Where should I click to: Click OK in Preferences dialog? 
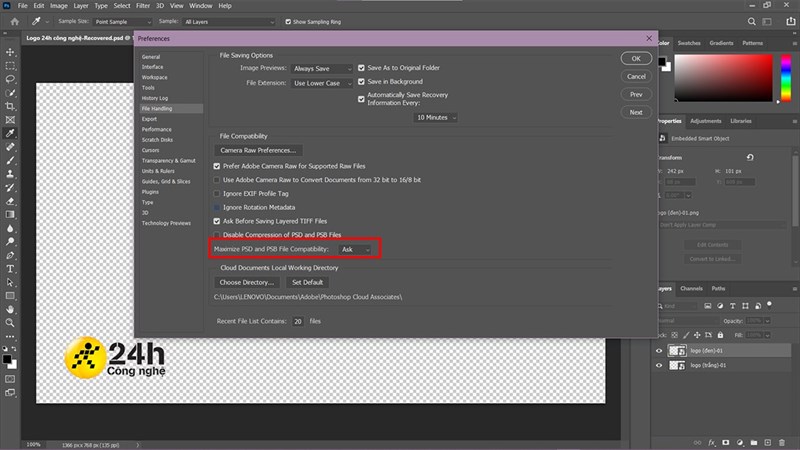click(636, 58)
